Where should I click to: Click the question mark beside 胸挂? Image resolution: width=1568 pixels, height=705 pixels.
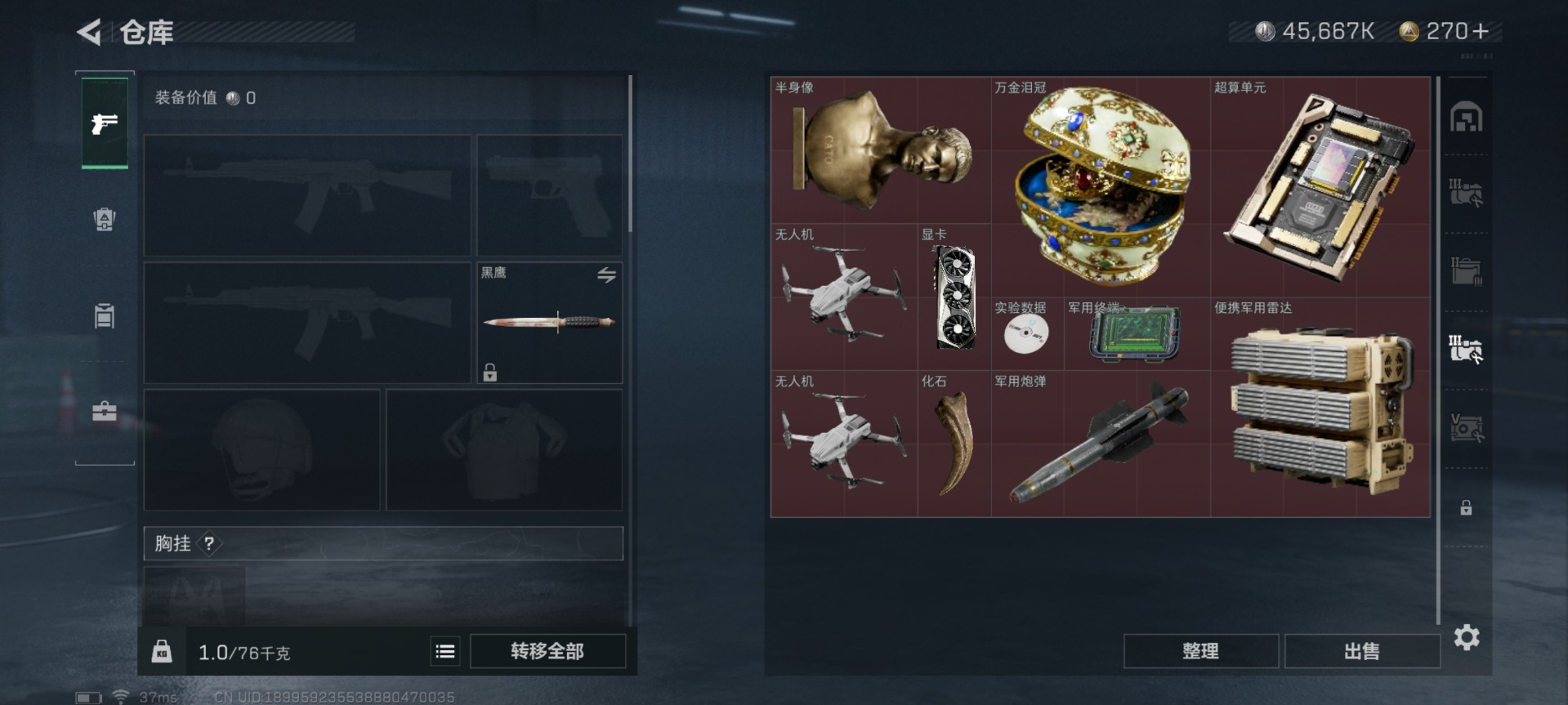point(209,543)
